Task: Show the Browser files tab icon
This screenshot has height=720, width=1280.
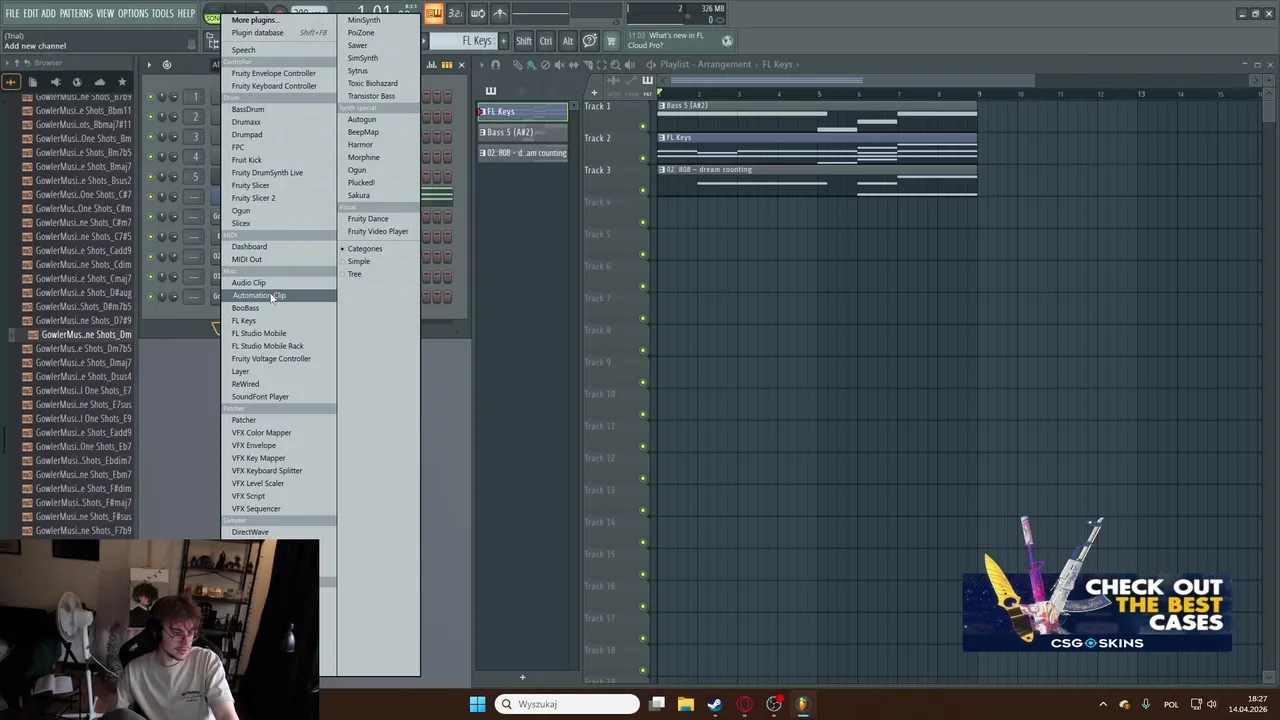Action: [x=32, y=82]
